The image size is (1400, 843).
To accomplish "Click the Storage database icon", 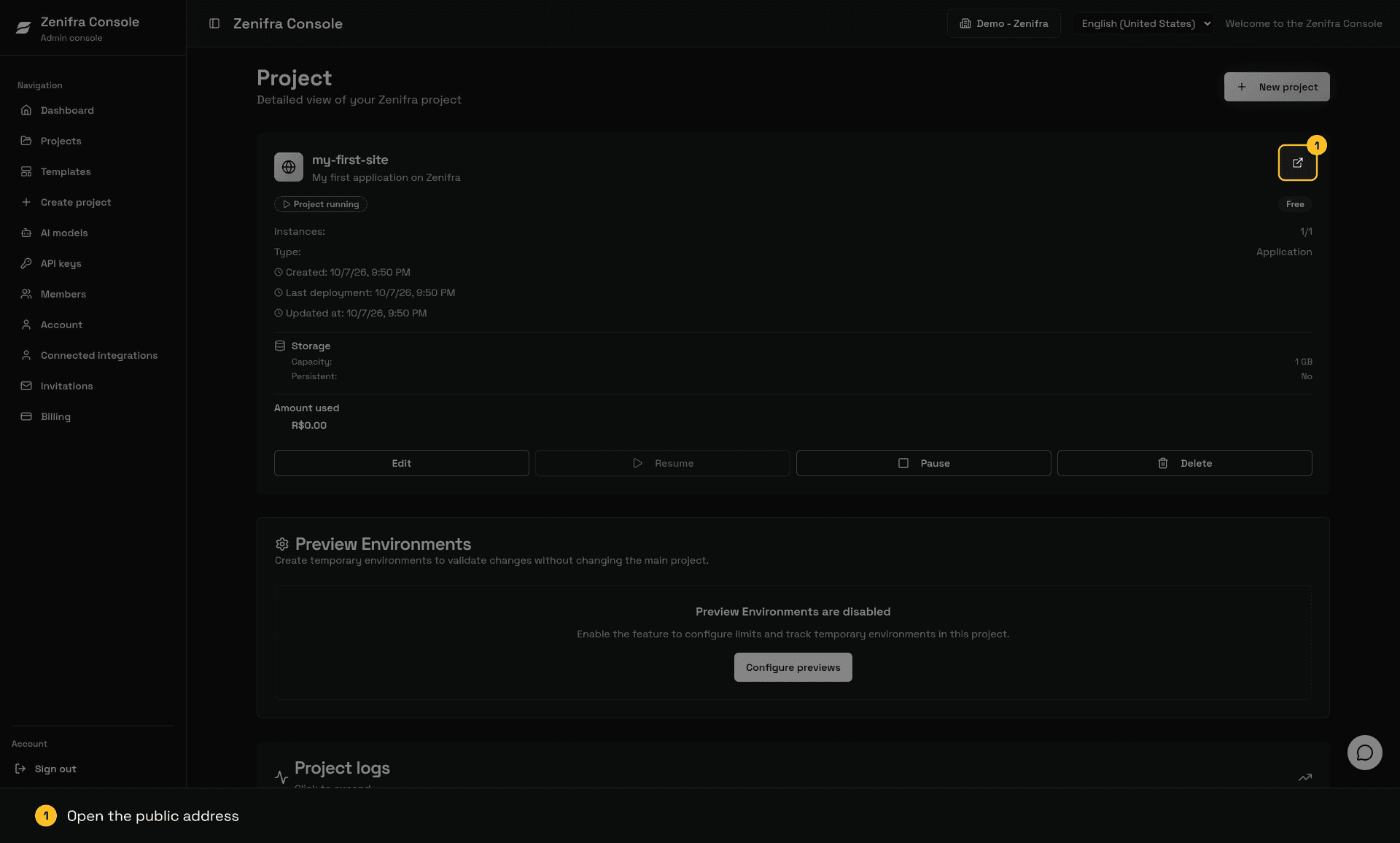I will (x=280, y=346).
